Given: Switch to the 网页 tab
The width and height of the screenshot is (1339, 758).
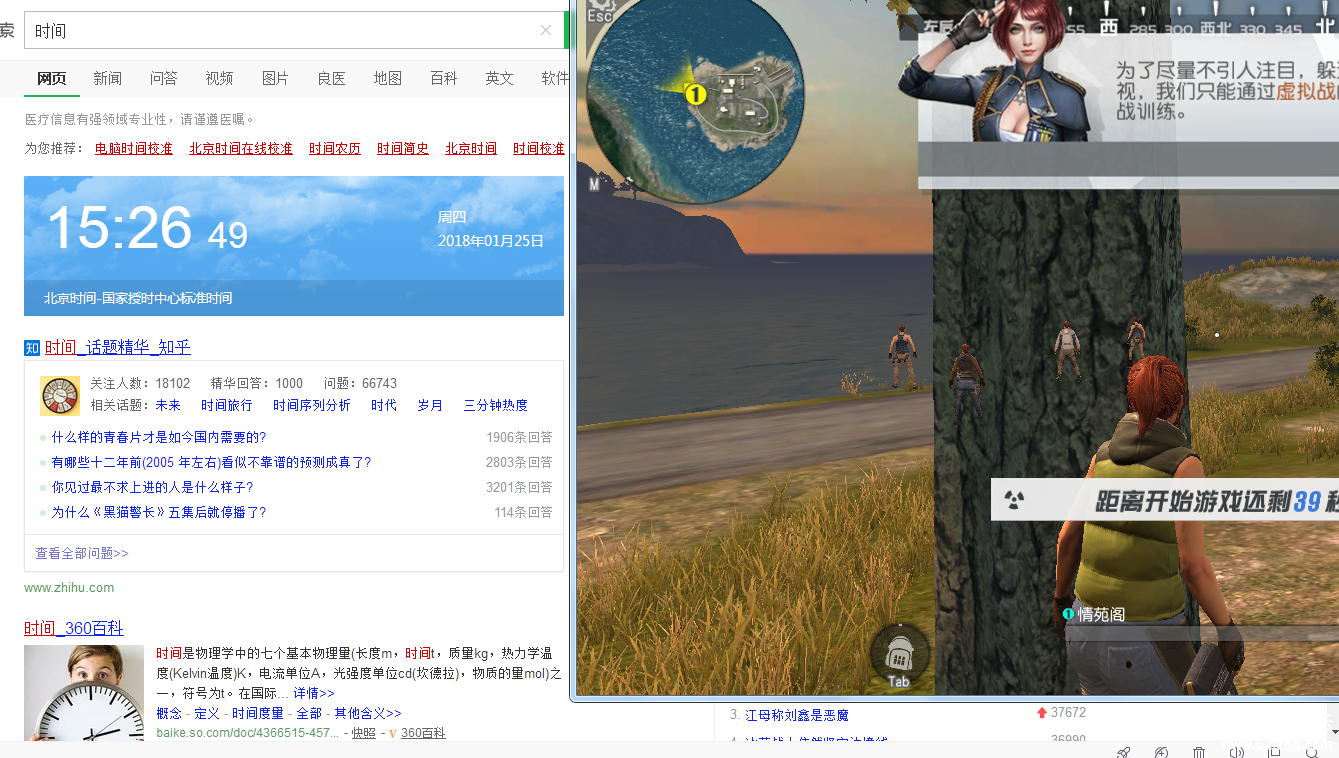Looking at the screenshot, I should tap(51, 78).
